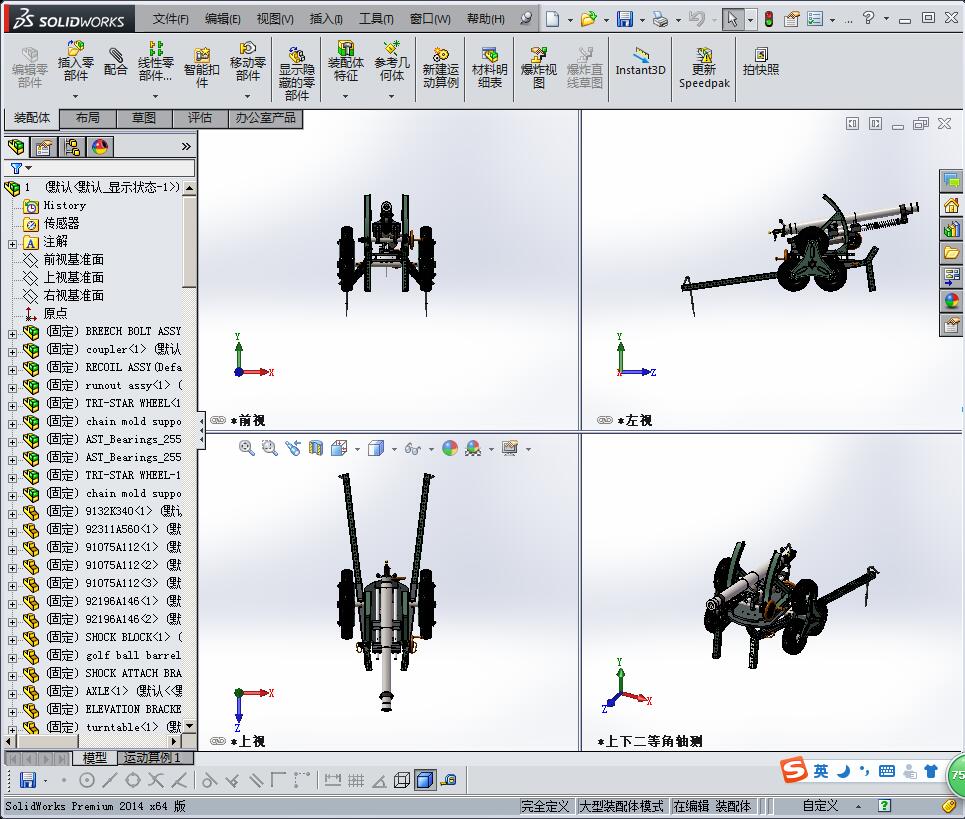
Task: Open the 帮助(H) menu
Action: (x=486, y=19)
